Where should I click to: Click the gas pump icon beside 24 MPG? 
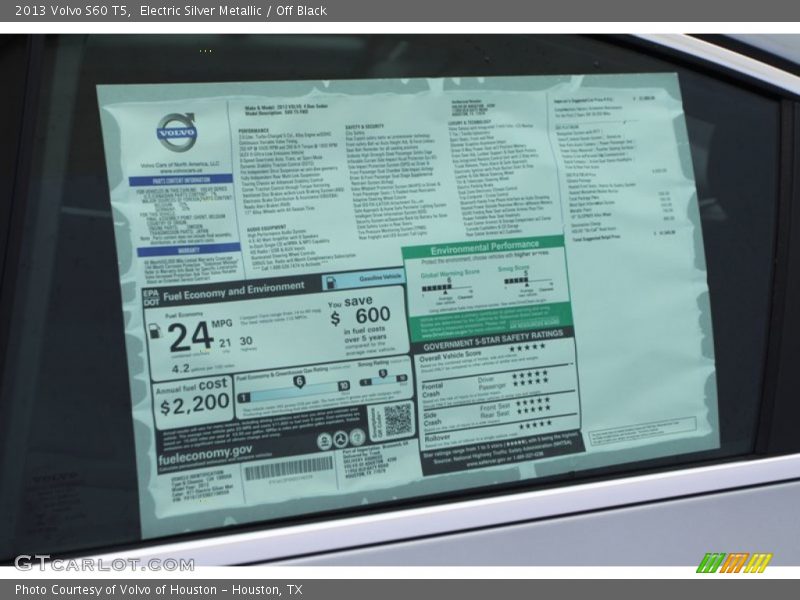click(155, 331)
